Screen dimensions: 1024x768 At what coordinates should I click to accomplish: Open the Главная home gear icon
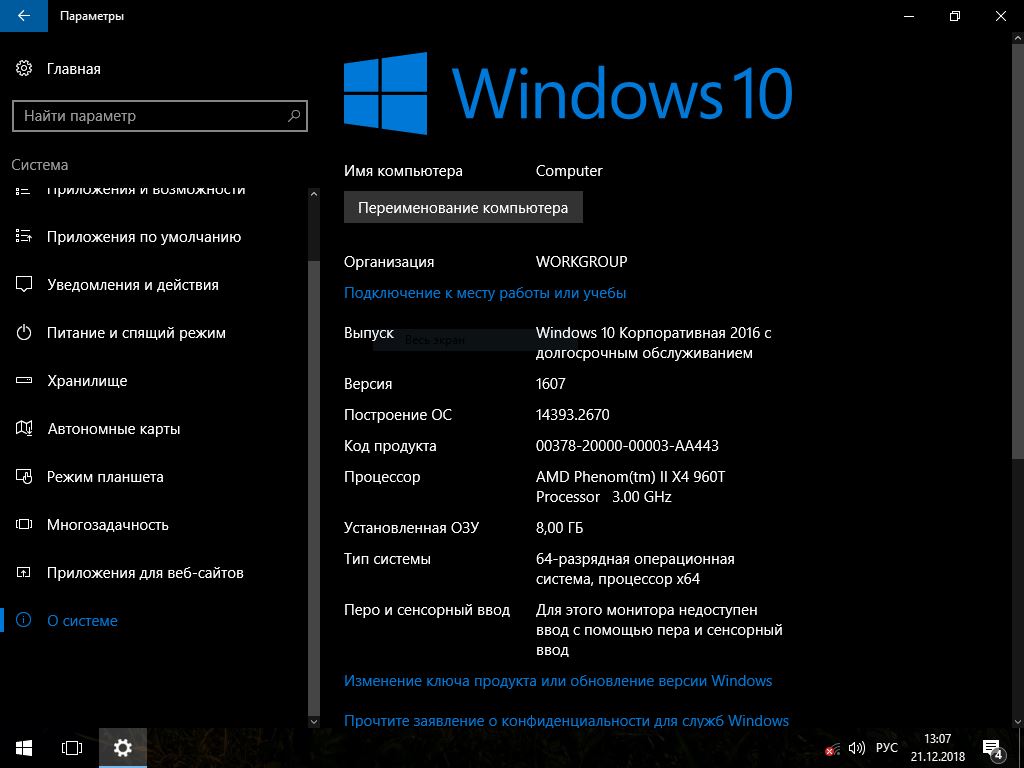[24, 68]
